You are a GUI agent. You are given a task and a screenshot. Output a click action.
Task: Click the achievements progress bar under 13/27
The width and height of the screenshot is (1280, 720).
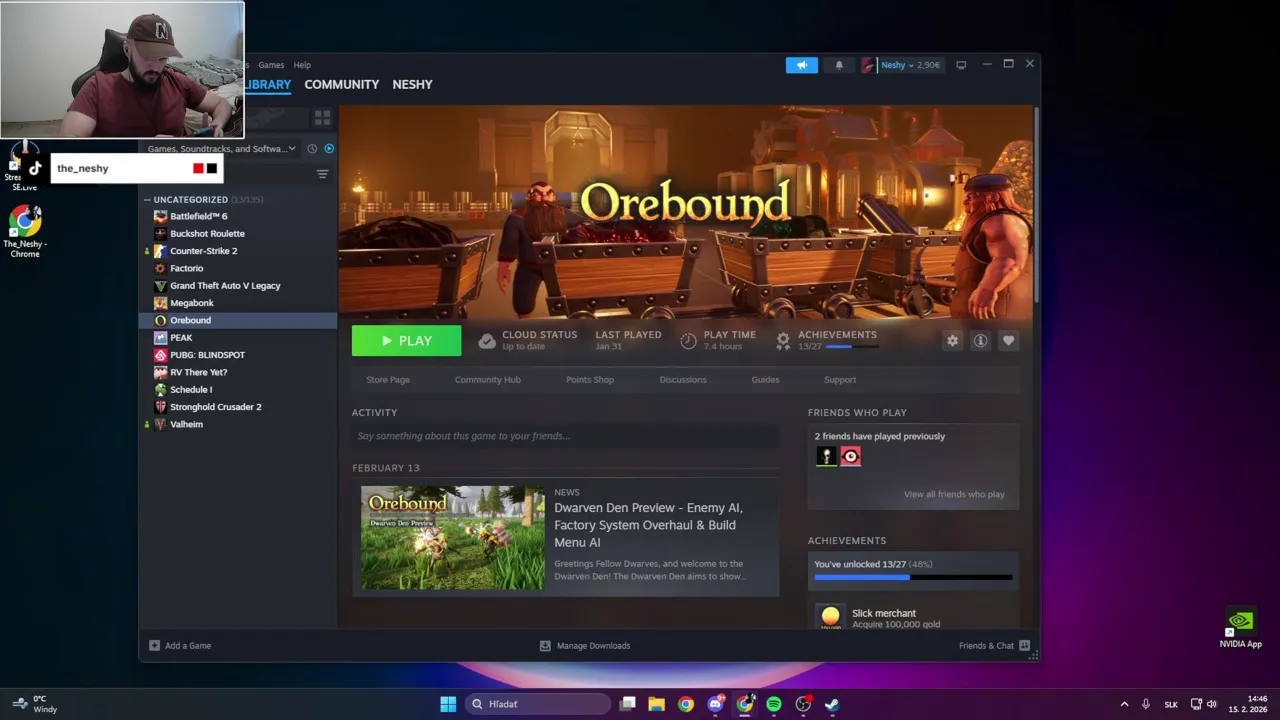(x=913, y=577)
